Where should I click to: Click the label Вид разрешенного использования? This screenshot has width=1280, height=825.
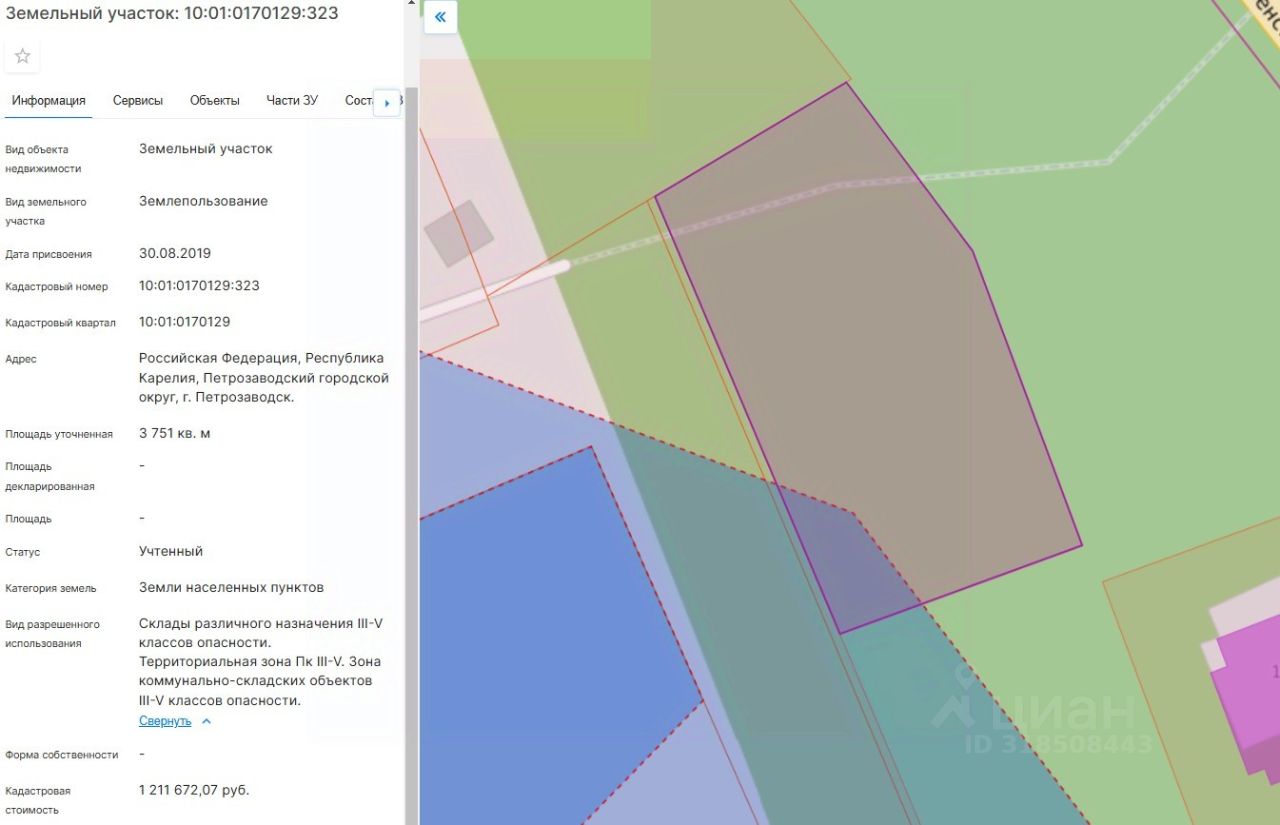coord(52,634)
